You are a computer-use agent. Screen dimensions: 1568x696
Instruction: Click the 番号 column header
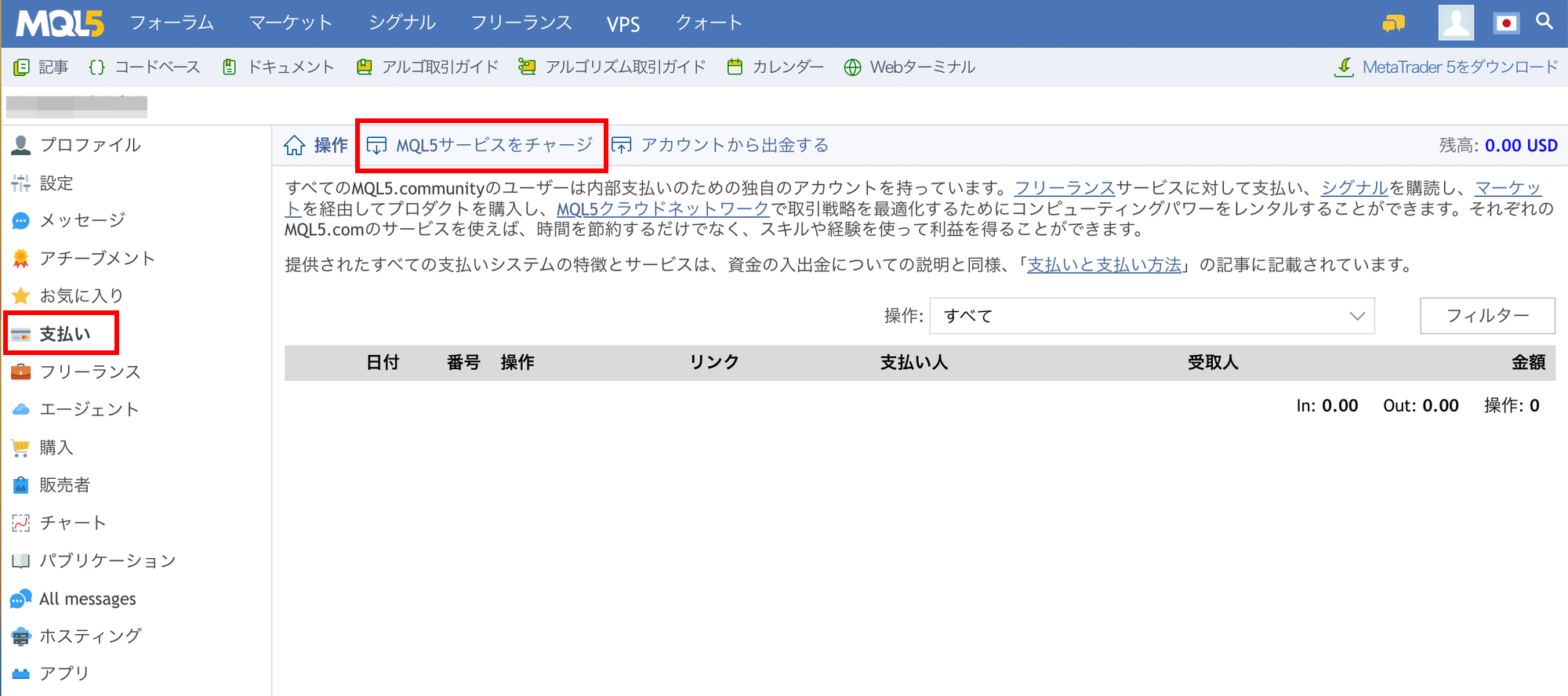[x=463, y=362]
